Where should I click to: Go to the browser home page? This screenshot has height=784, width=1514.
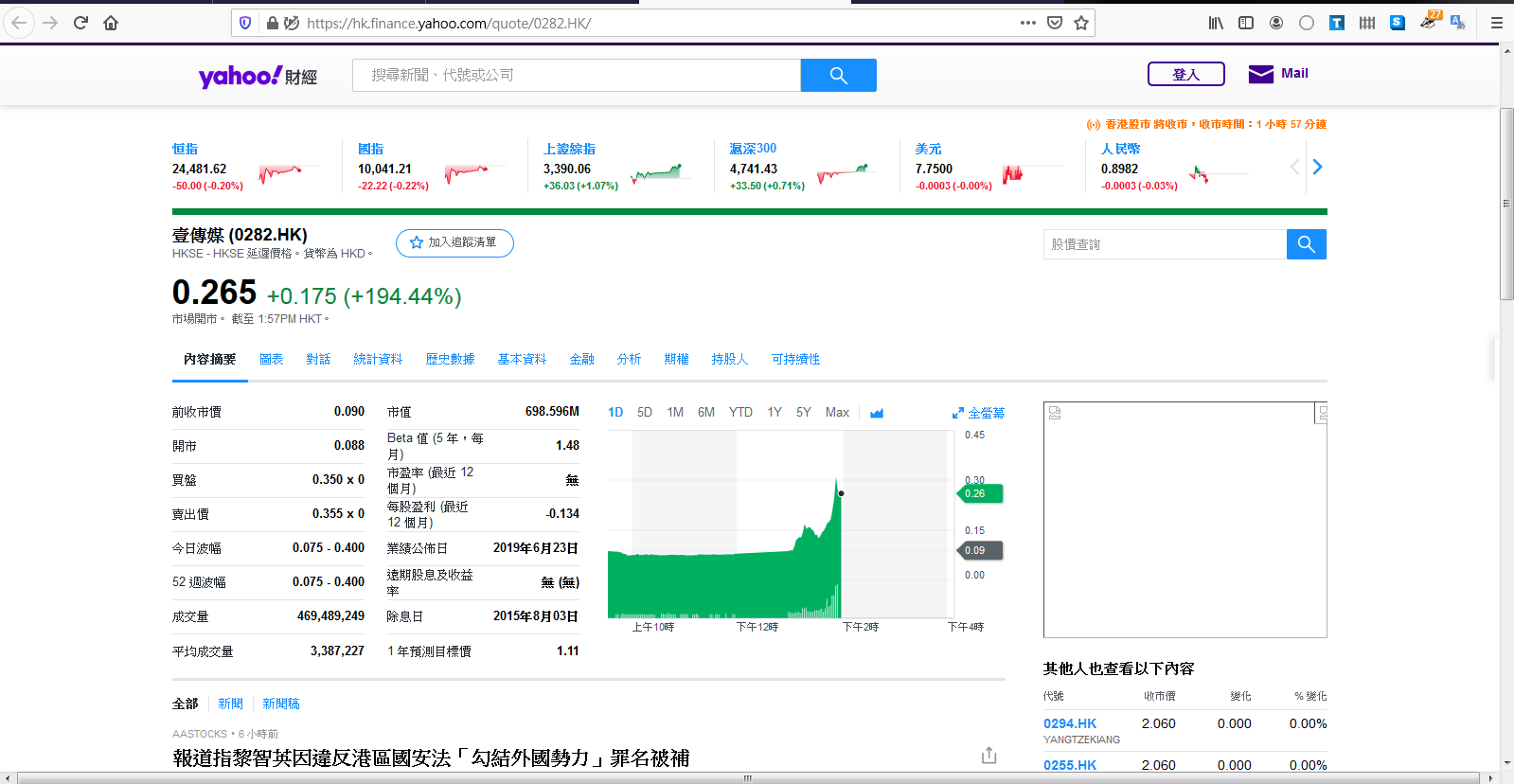click(x=111, y=23)
